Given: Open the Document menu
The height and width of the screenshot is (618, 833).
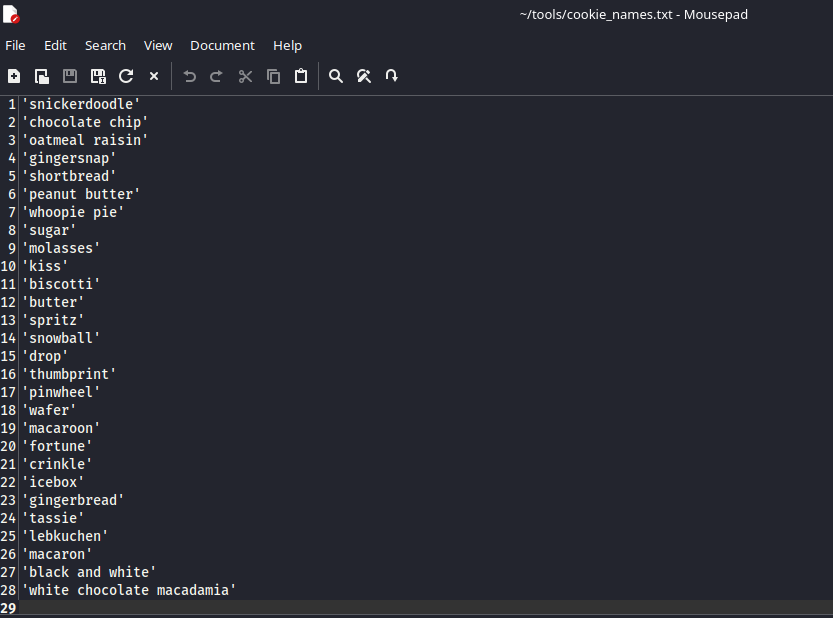Looking at the screenshot, I should click(x=222, y=45).
